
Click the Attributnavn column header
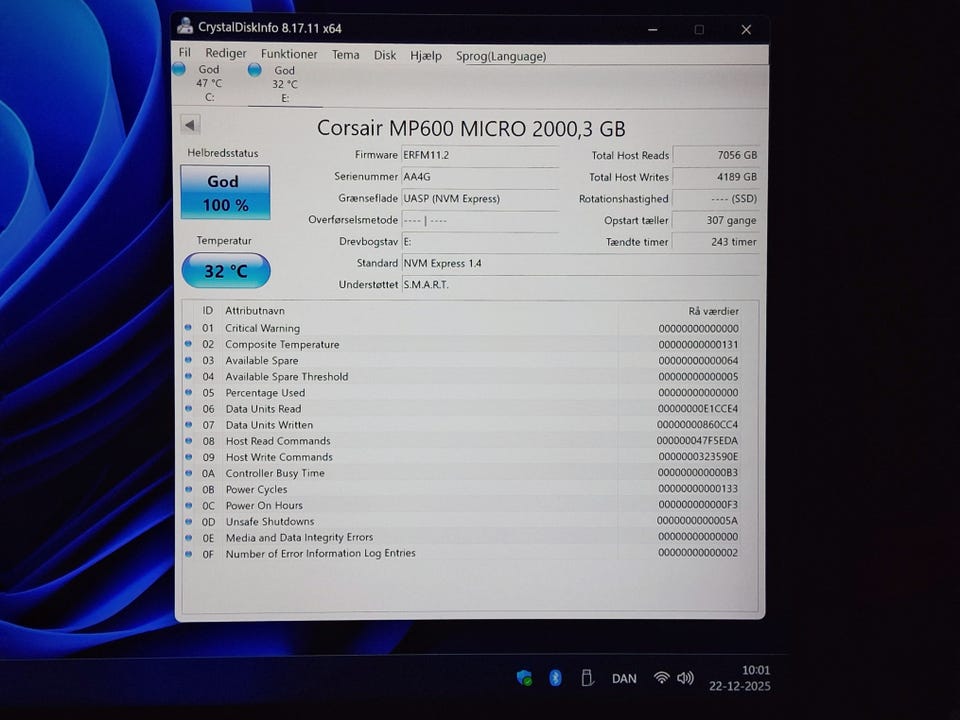click(x=255, y=310)
